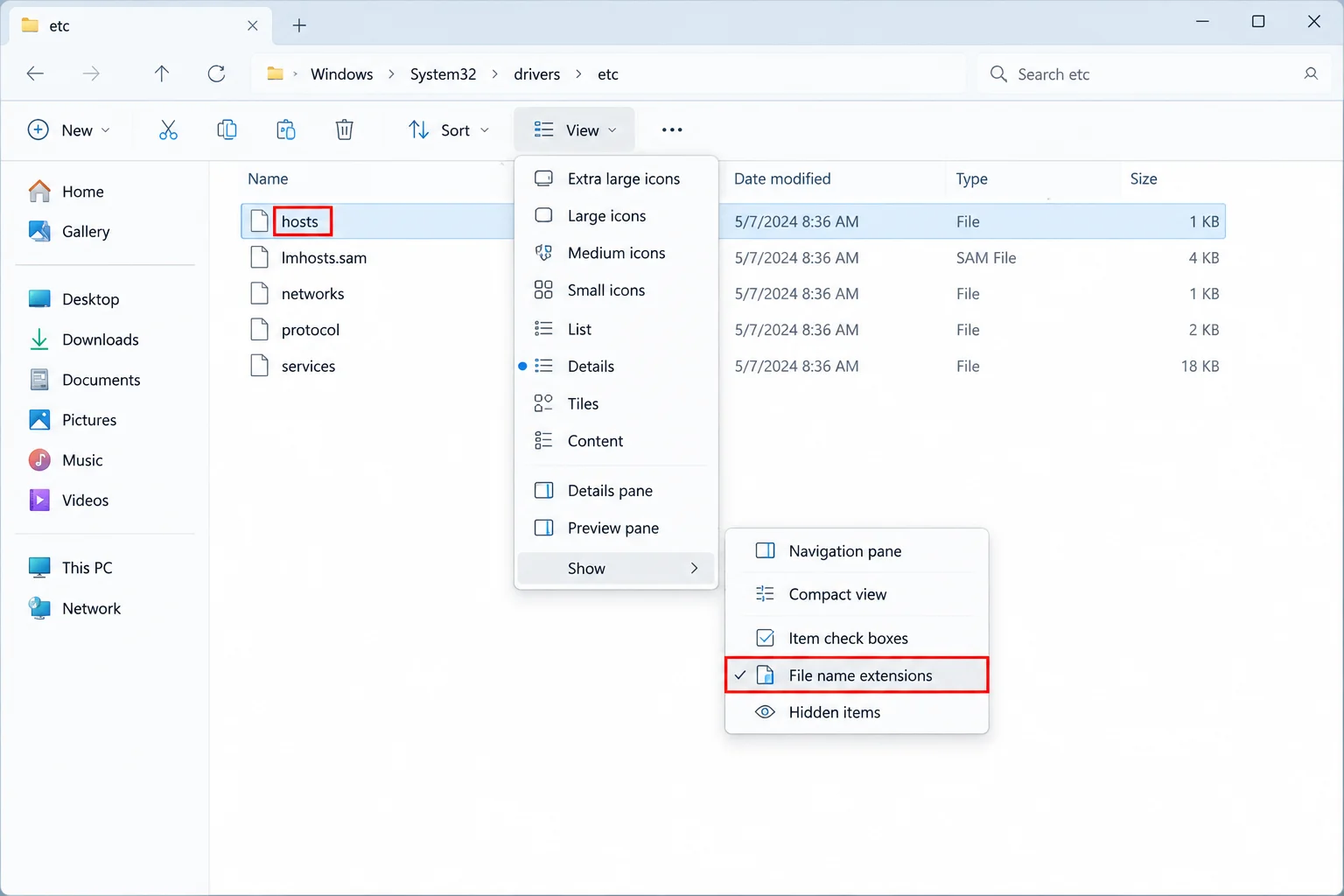This screenshot has height=896, width=1344.
Task: Click the Search etc field
Action: pos(1155,74)
